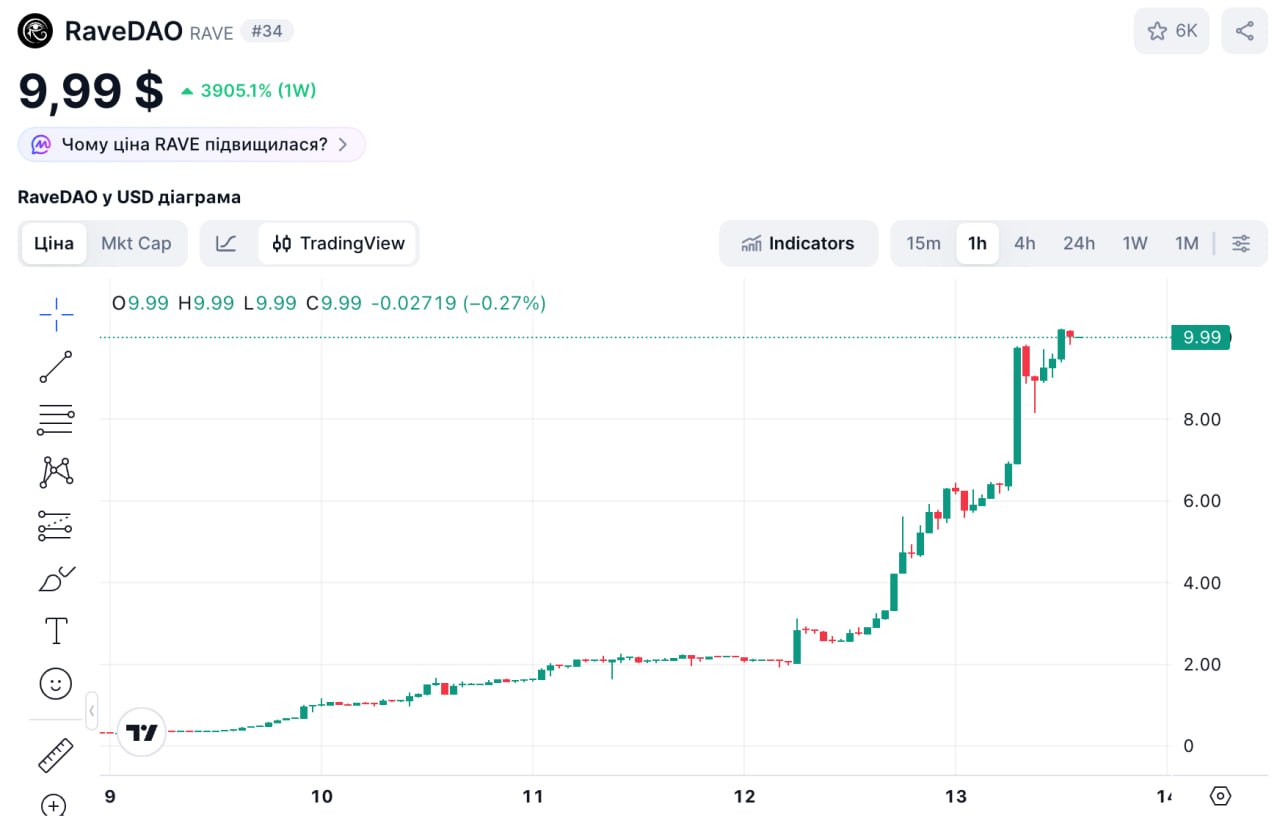Add RaveDAO to watchlist star button

(1171, 31)
